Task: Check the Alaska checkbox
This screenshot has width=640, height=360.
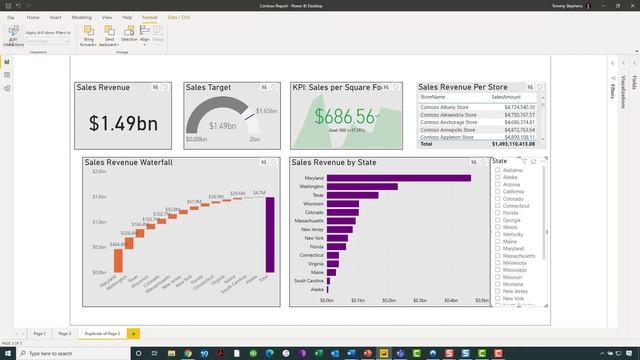Action: 498,177
